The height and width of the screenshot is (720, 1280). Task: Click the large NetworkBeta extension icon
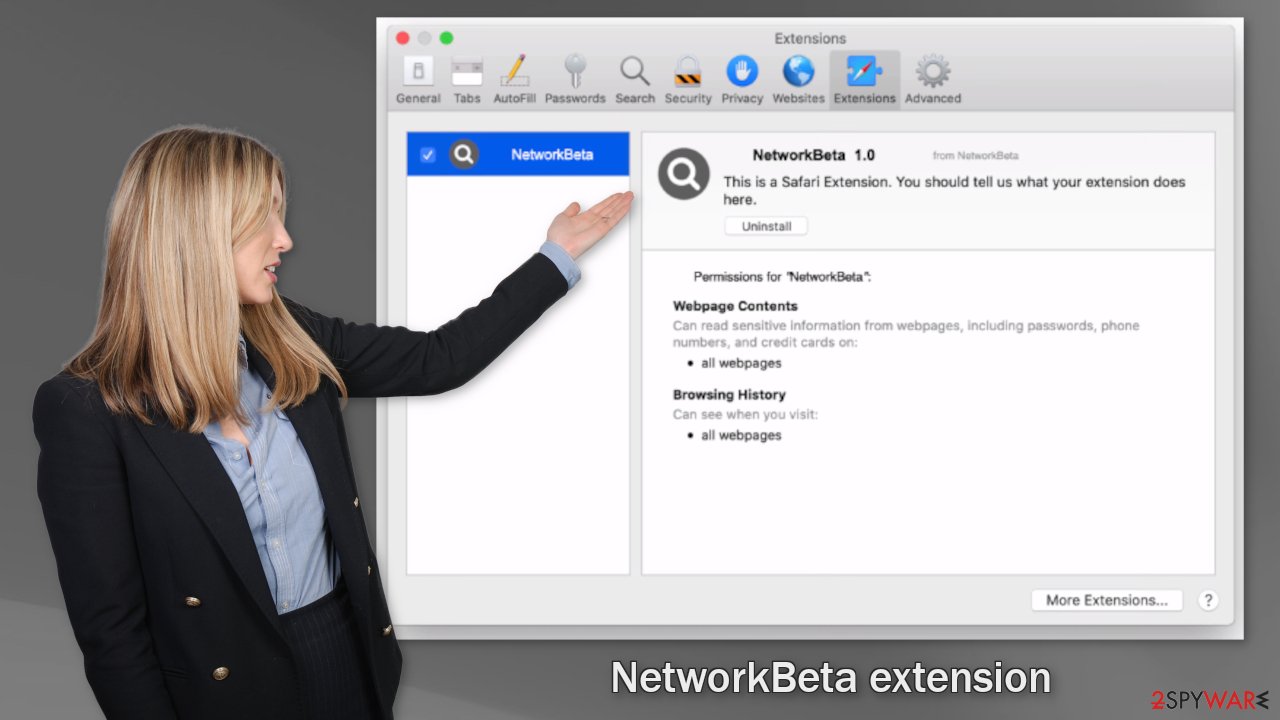point(684,174)
